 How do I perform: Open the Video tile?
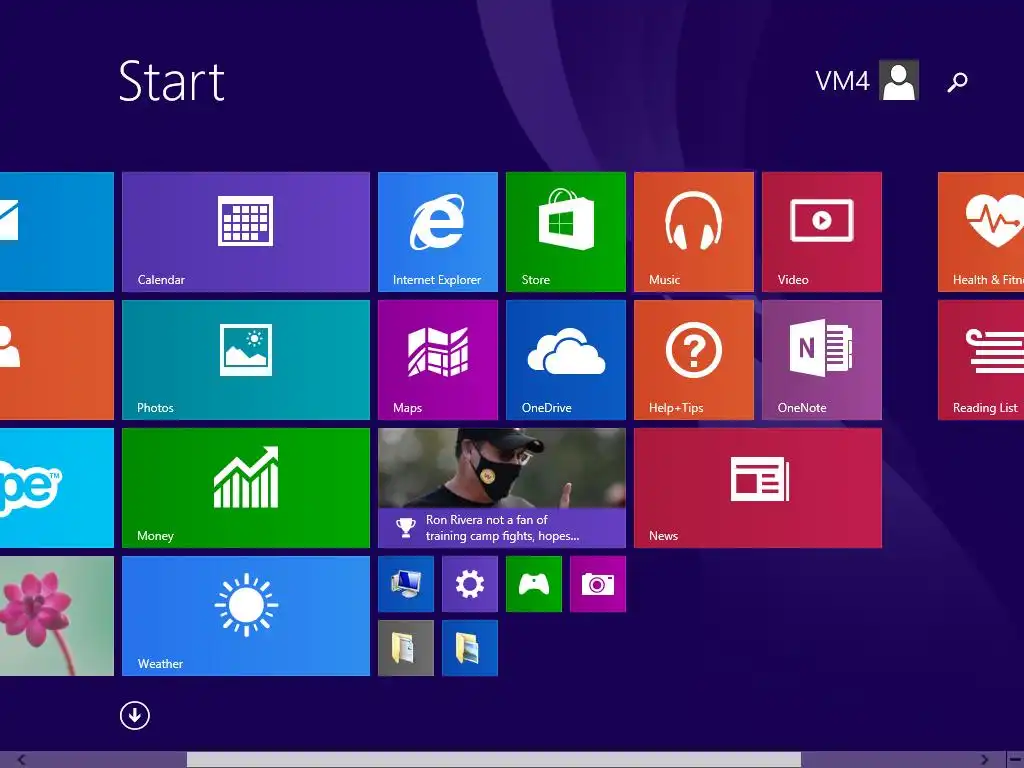(x=822, y=232)
